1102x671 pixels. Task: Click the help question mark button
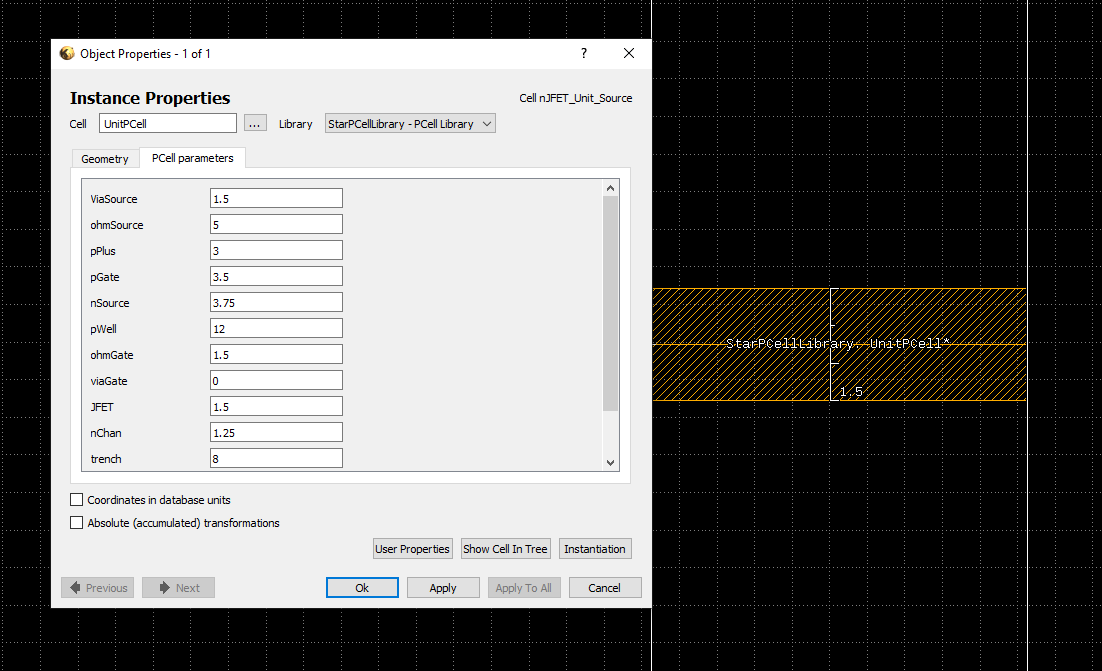(x=584, y=54)
